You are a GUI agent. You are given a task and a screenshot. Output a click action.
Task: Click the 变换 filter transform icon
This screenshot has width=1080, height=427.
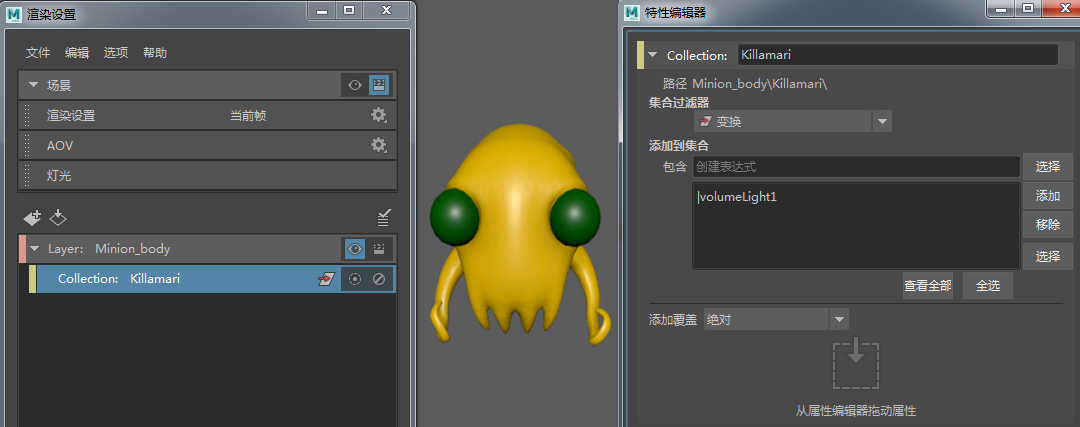pyautogui.click(x=705, y=122)
